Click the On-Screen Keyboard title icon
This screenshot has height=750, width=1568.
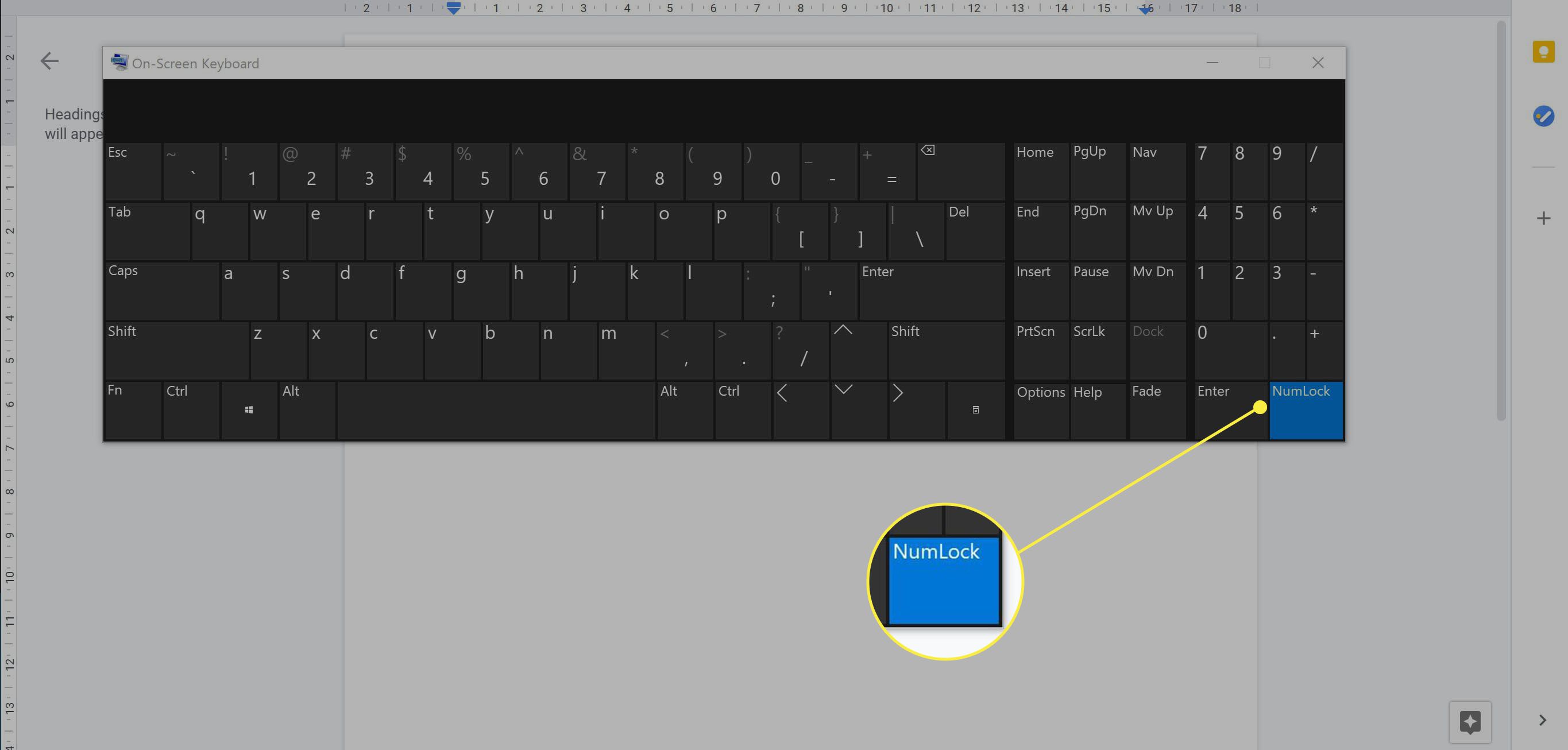point(119,62)
